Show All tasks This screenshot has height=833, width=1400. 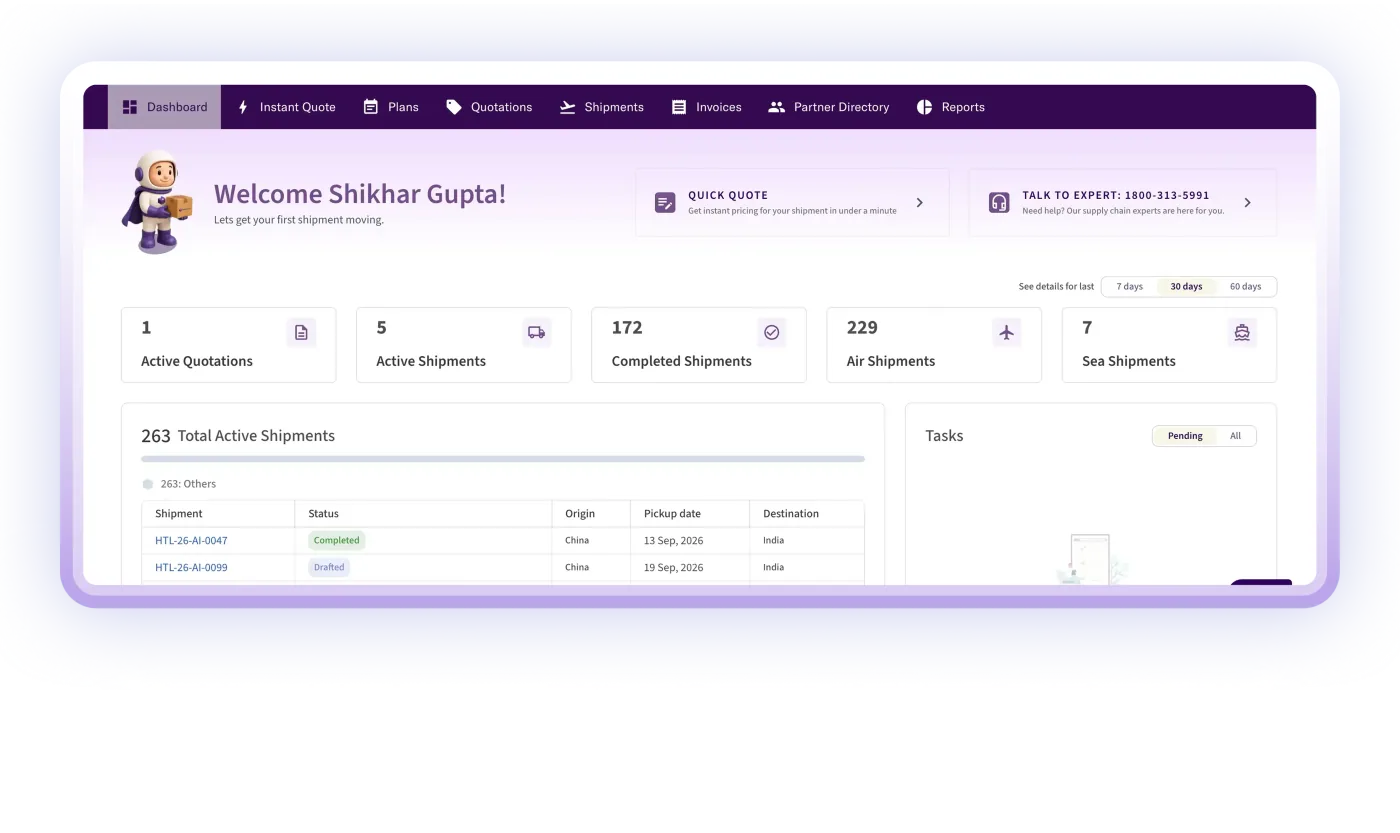click(x=1236, y=436)
